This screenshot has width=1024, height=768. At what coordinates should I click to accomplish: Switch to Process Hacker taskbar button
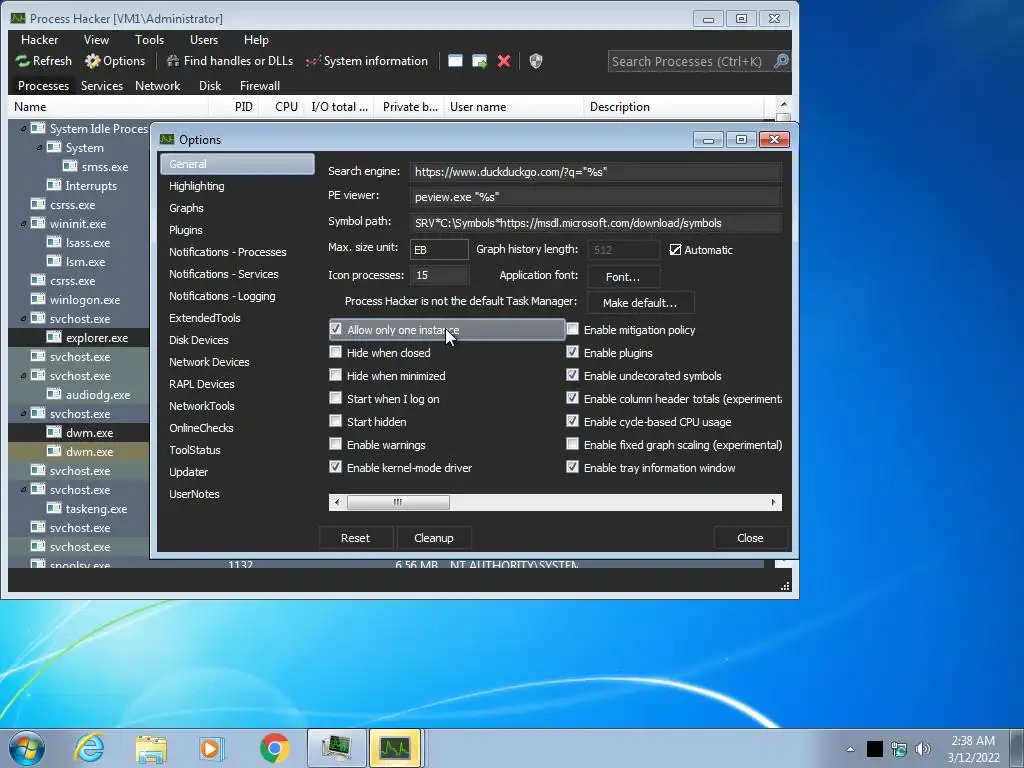[396, 748]
